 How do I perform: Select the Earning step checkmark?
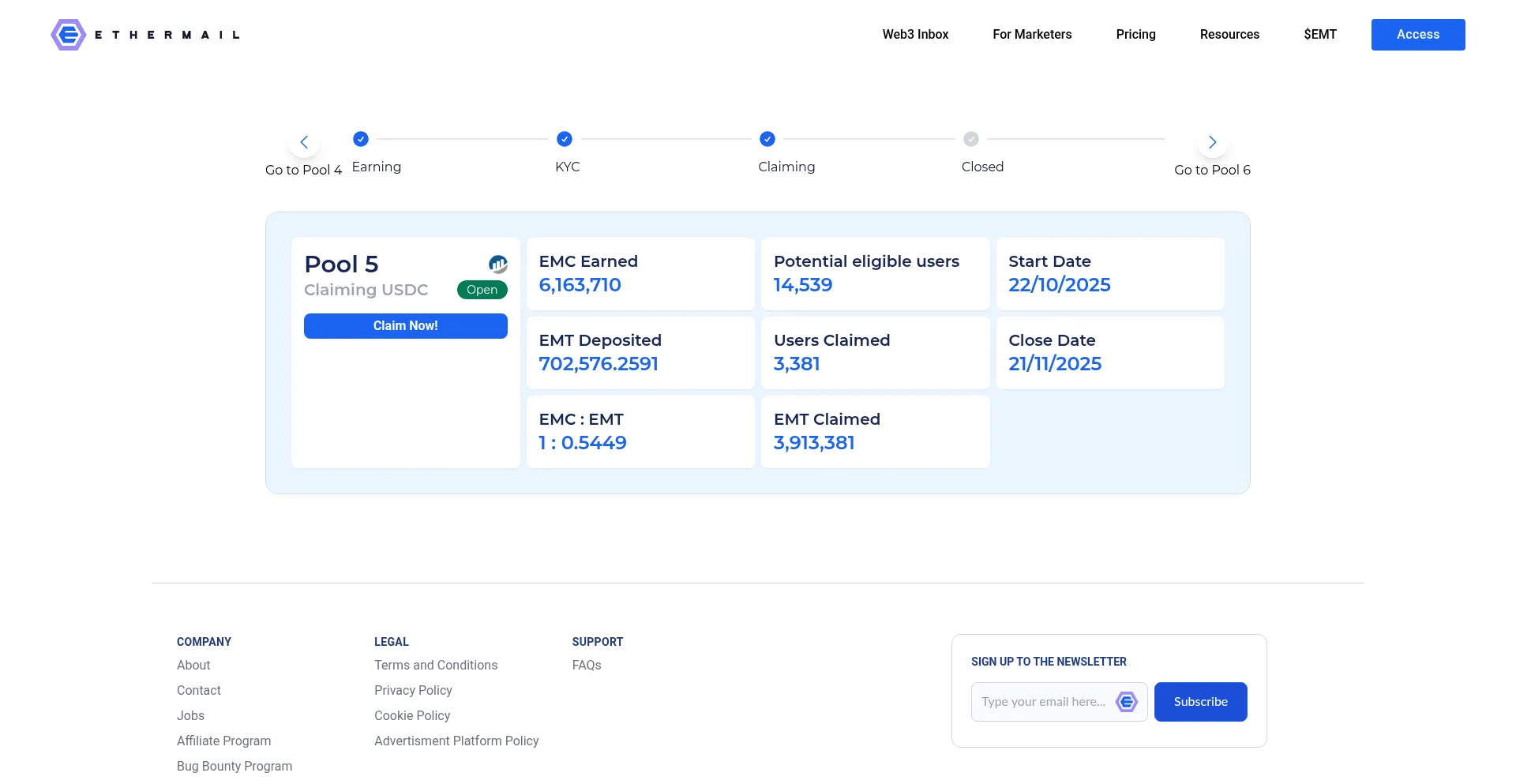click(x=361, y=139)
